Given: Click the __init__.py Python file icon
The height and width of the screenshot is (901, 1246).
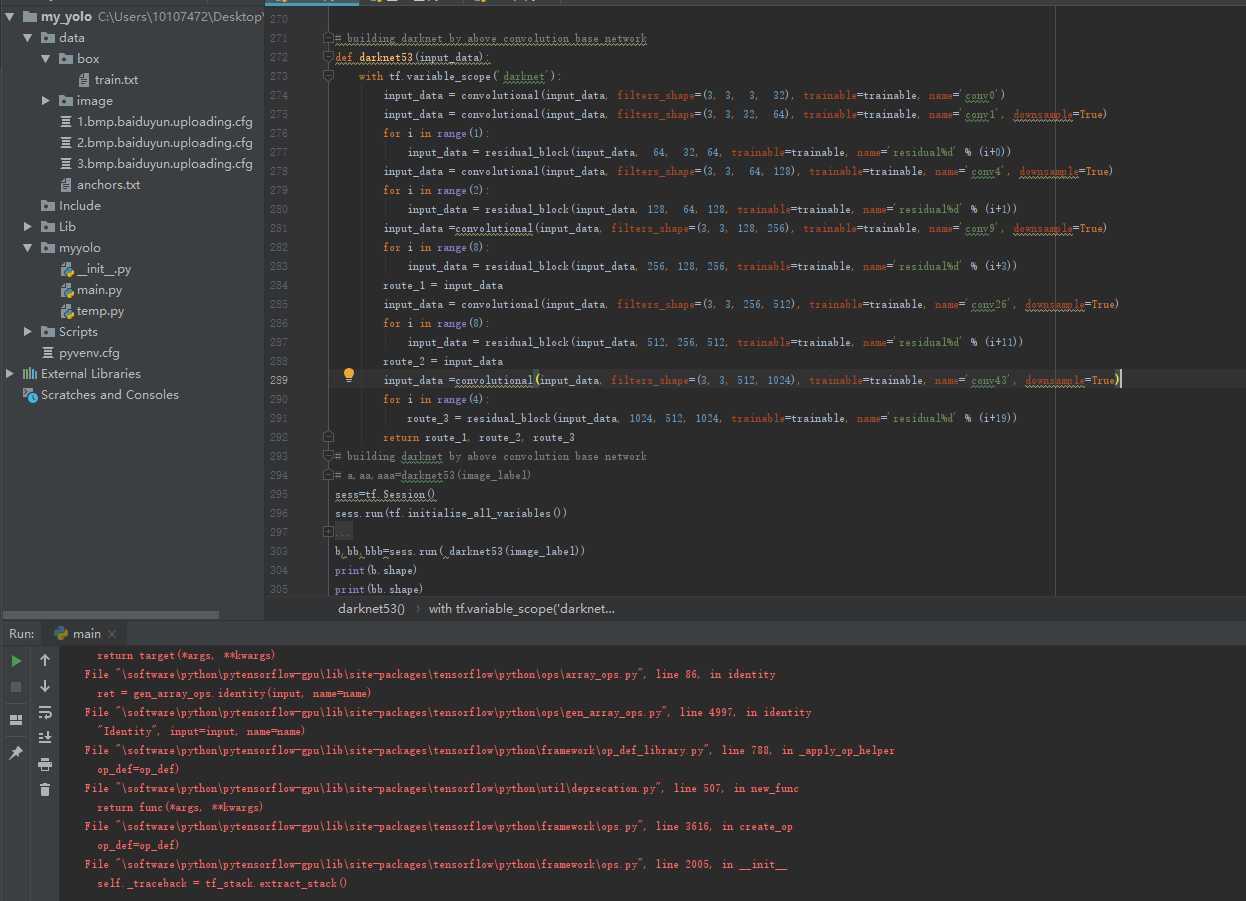Looking at the screenshot, I should coord(68,269).
